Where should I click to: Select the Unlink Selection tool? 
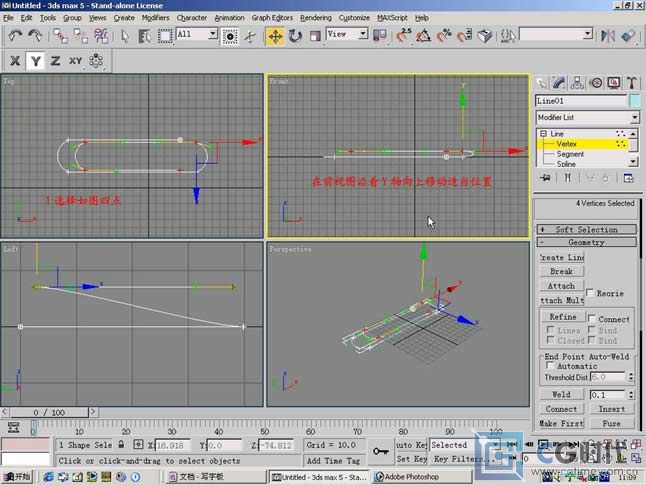tap(81, 36)
